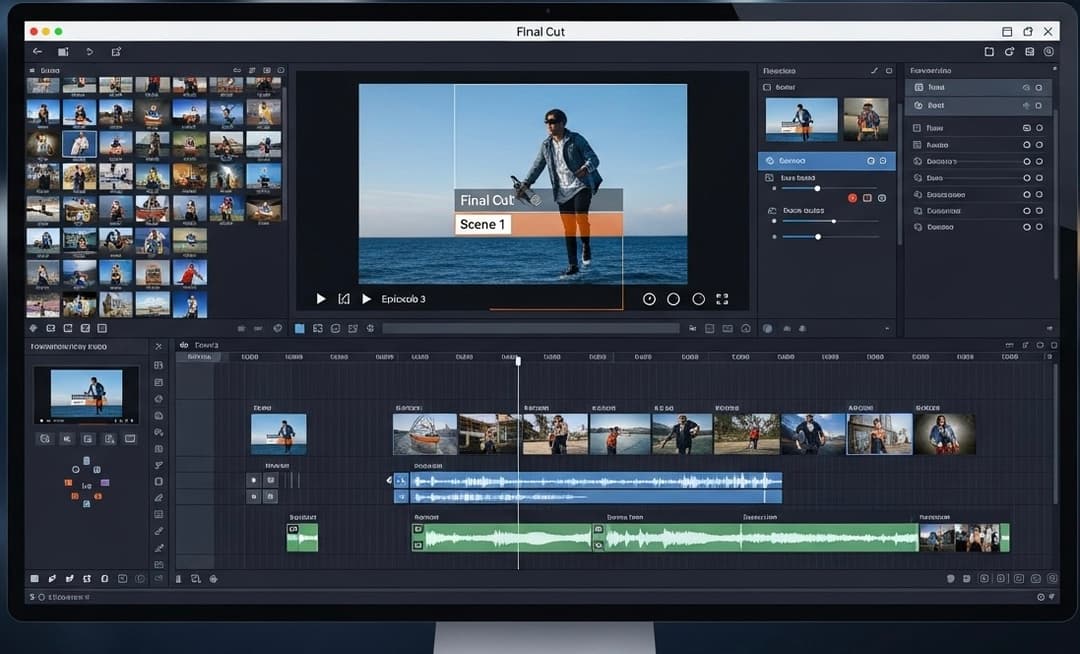Click the "Scene 1" title label in the preview

(x=483, y=225)
